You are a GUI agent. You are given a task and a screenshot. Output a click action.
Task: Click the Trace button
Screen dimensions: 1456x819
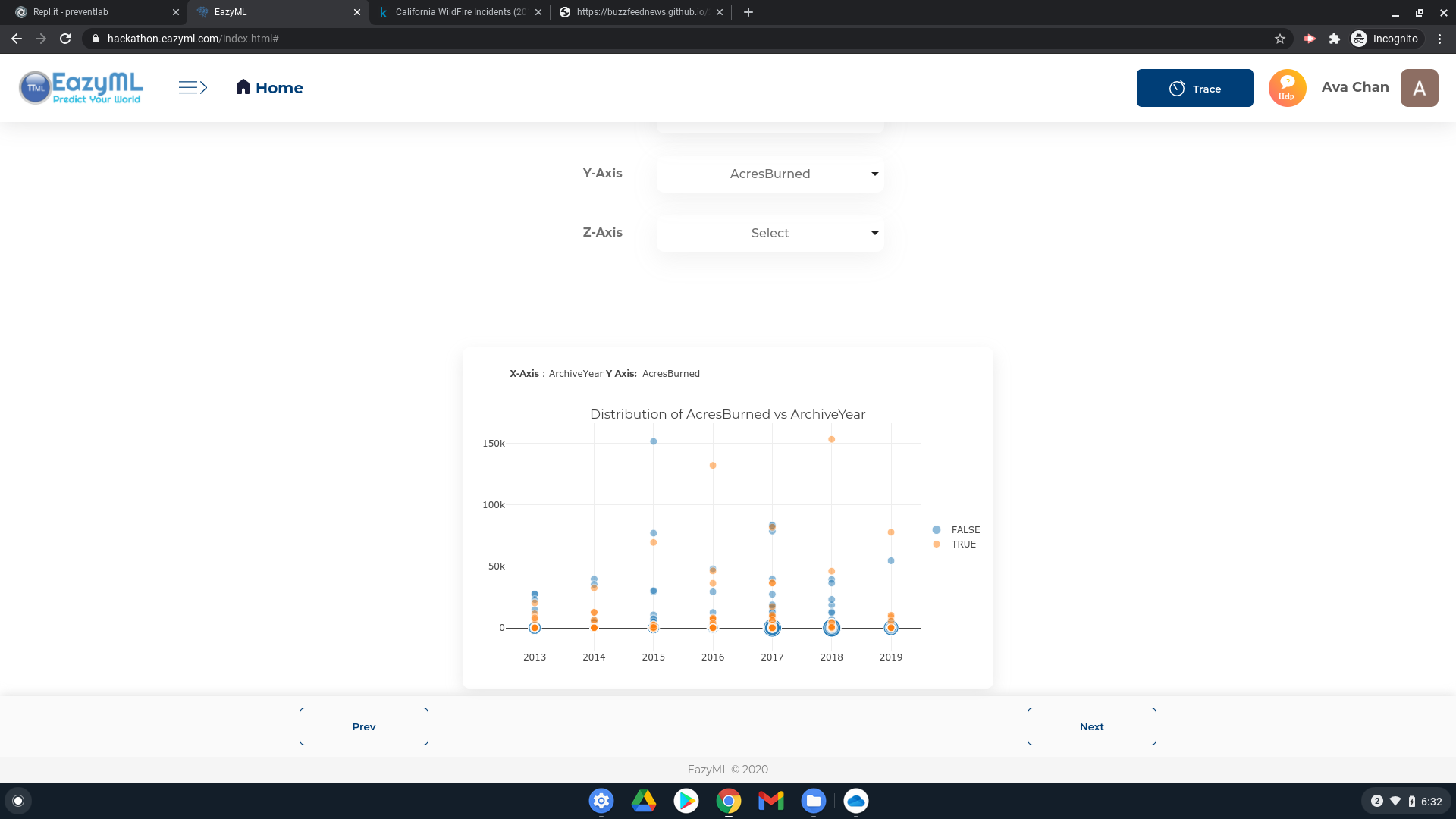click(1194, 88)
